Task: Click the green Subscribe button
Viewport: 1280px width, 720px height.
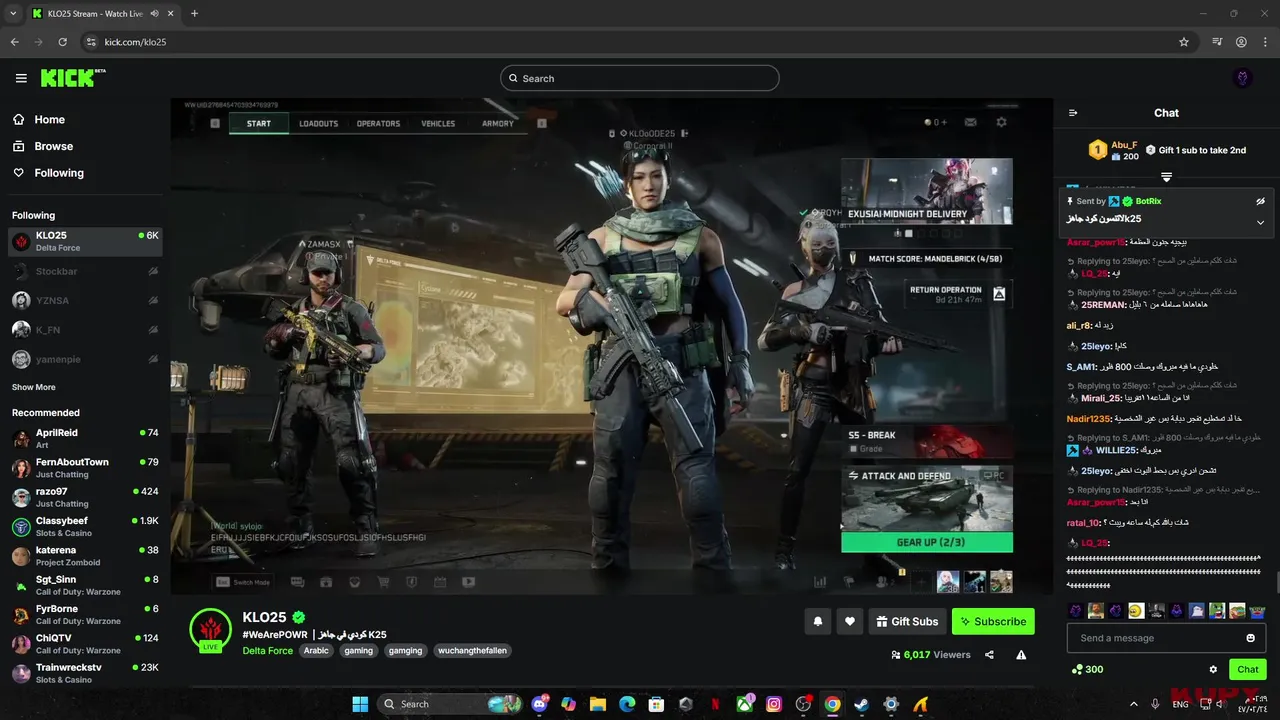Action: 993,621
